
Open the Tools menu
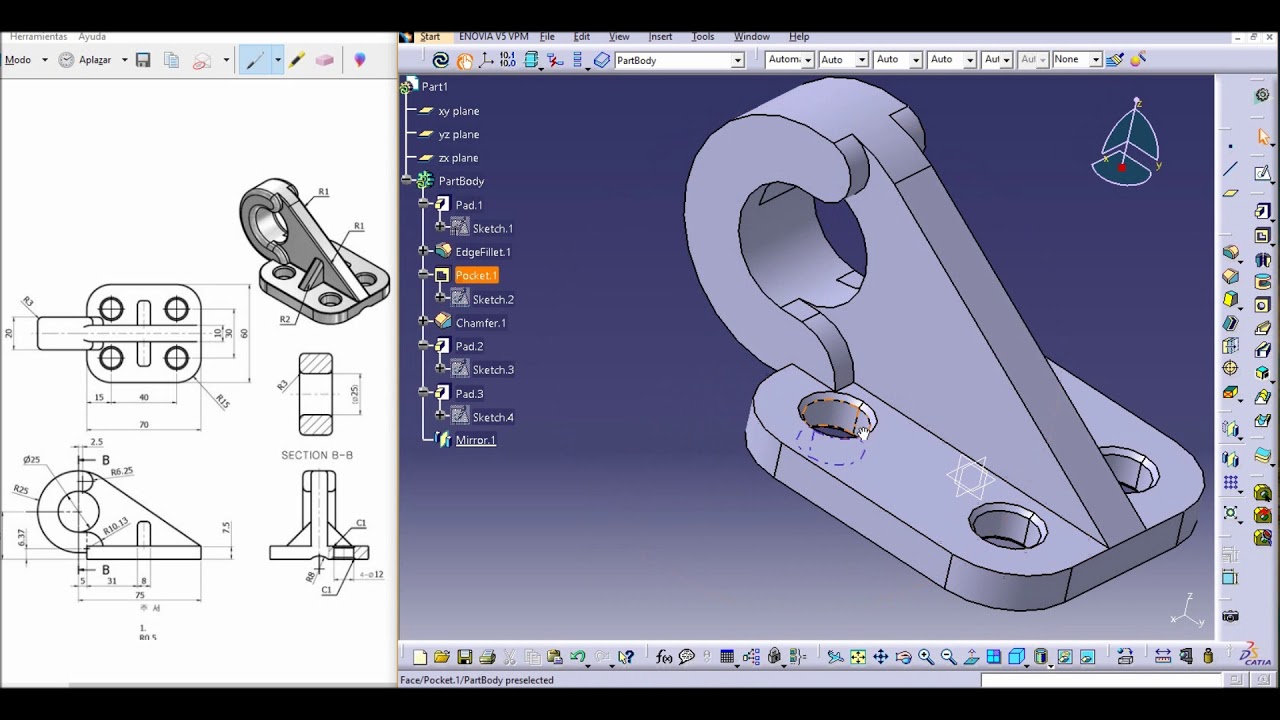pos(703,36)
